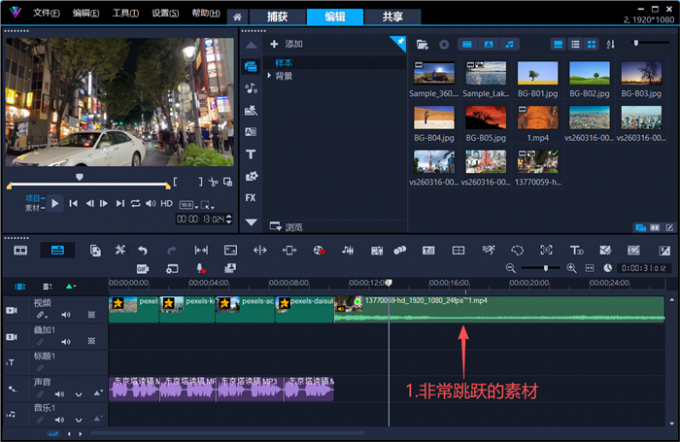Click the record voice-over microphone icon

[201, 268]
